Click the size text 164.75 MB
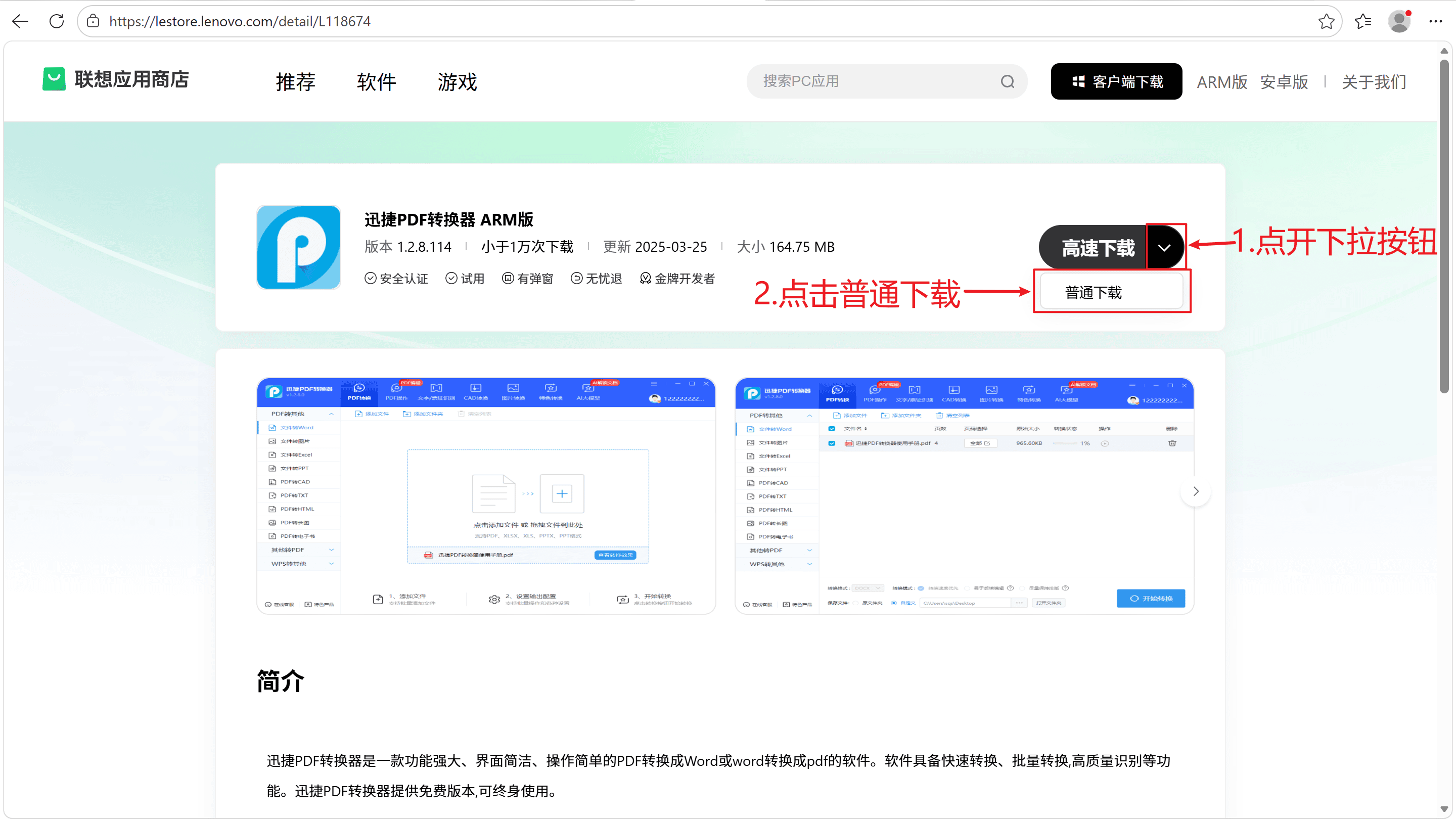This screenshot has width=1456, height=819. [801, 246]
